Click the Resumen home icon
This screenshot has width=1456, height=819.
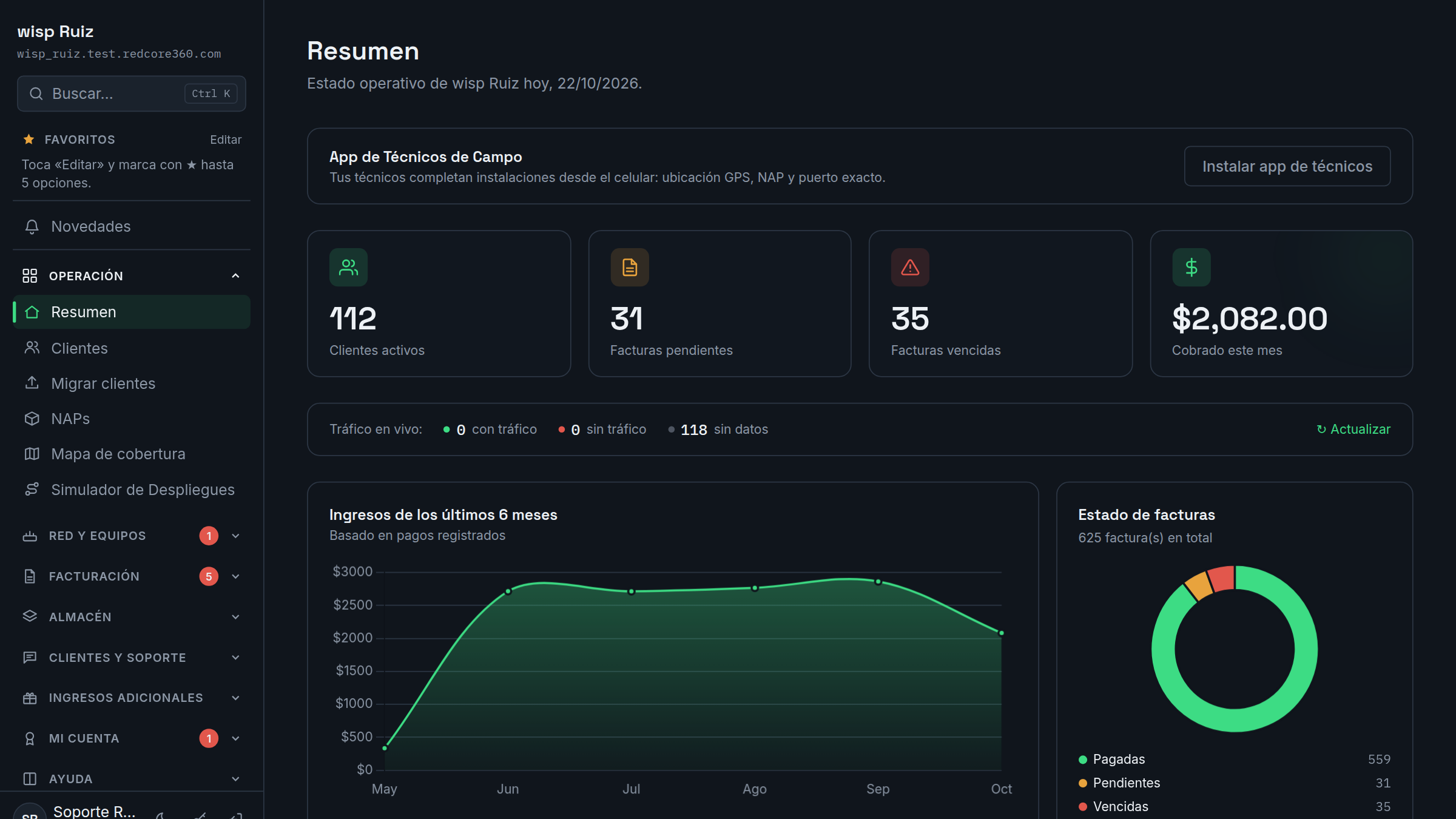[x=32, y=312]
